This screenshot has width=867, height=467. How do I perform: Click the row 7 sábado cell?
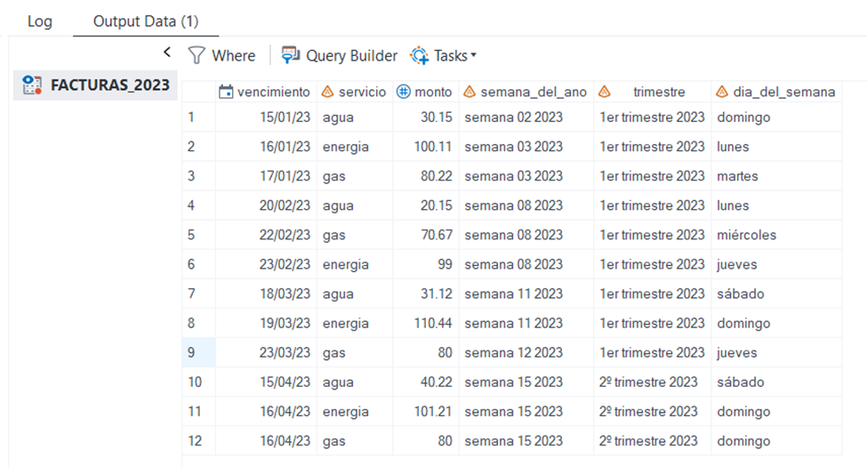776,293
